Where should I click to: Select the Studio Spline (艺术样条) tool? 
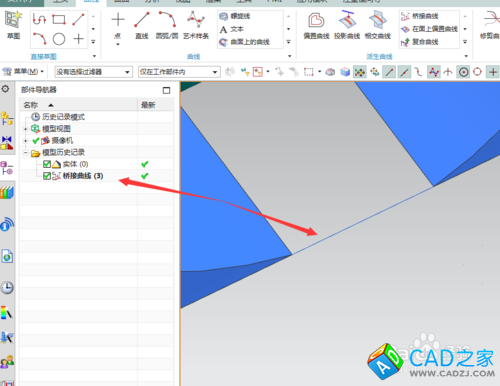(x=196, y=26)
